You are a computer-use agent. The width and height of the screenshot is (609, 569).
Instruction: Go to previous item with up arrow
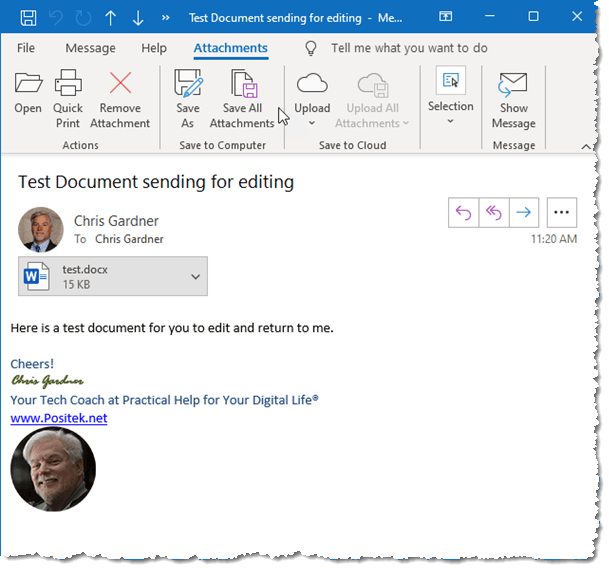click(111, 18)
